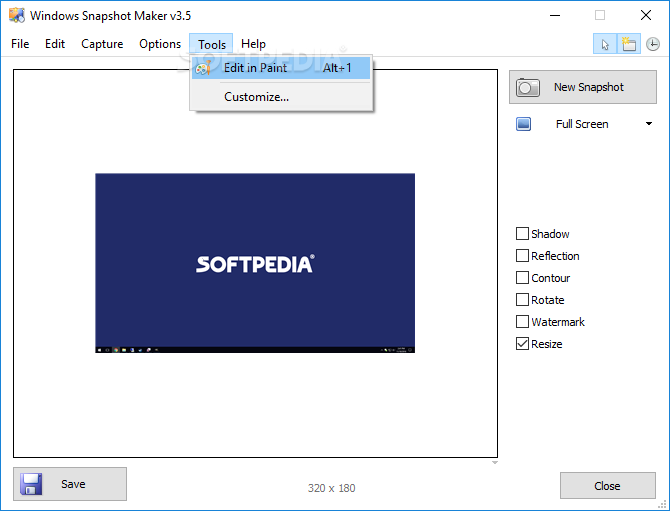Tick the Contour checkbox
Screen dimensions: 670x511
pos(522,278)
